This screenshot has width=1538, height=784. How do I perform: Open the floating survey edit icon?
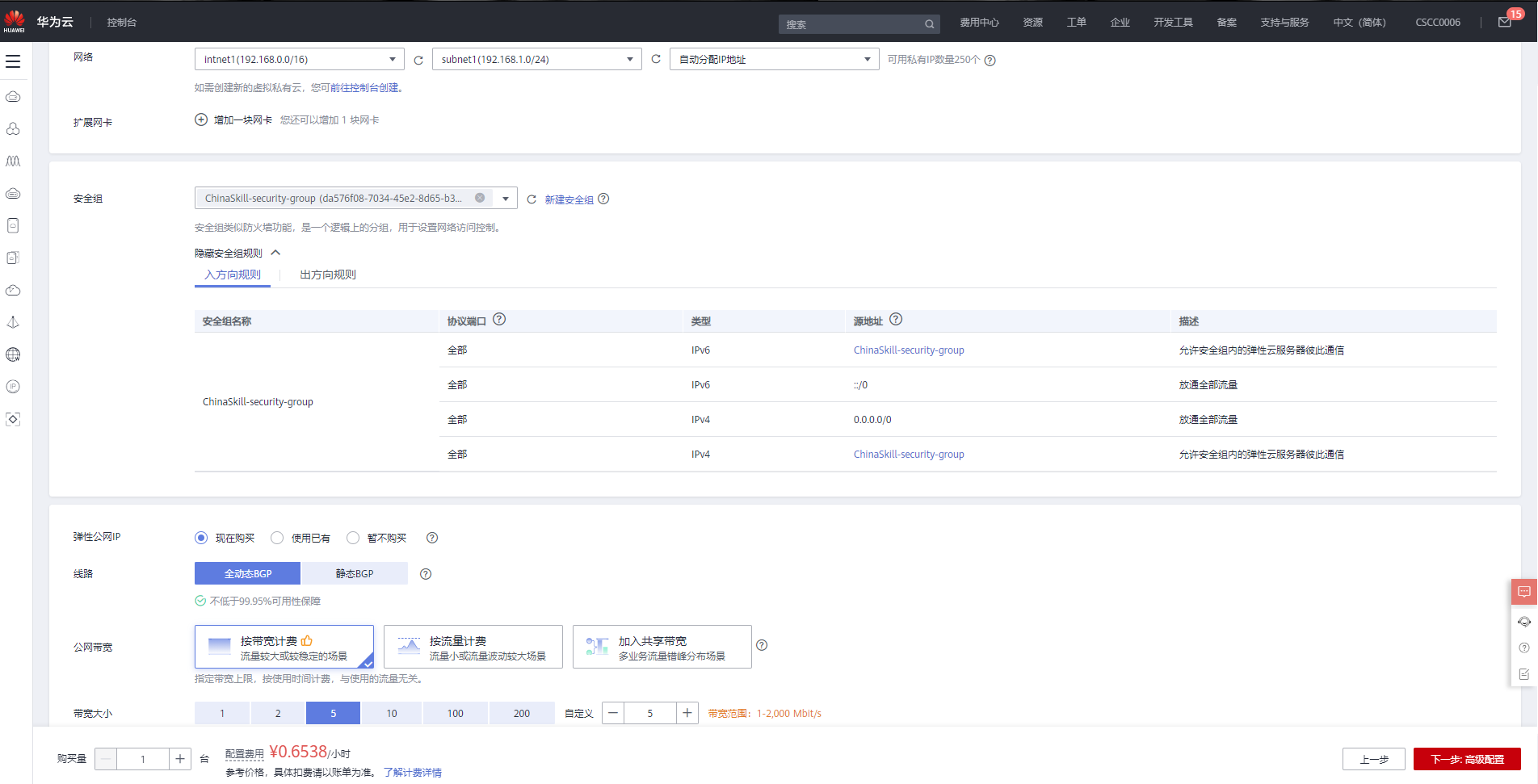point(1524,674)
